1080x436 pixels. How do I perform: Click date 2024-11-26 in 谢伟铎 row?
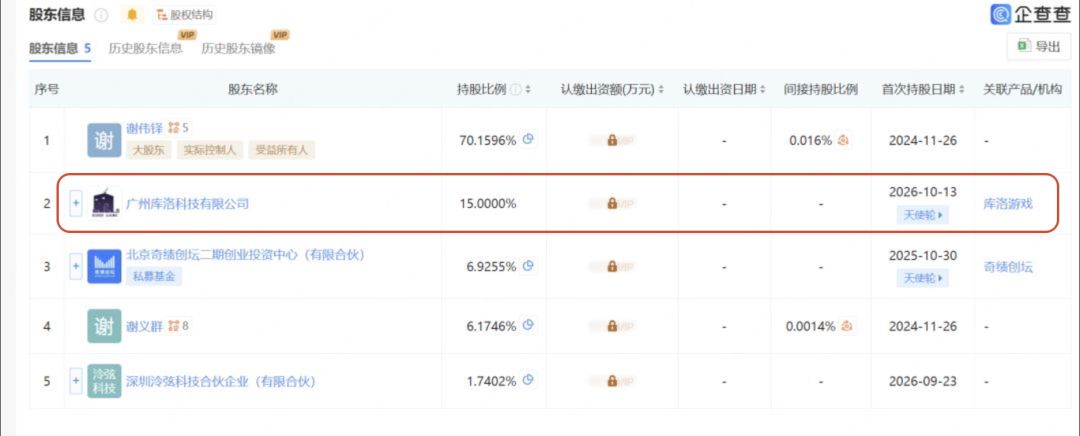(922, 141)
